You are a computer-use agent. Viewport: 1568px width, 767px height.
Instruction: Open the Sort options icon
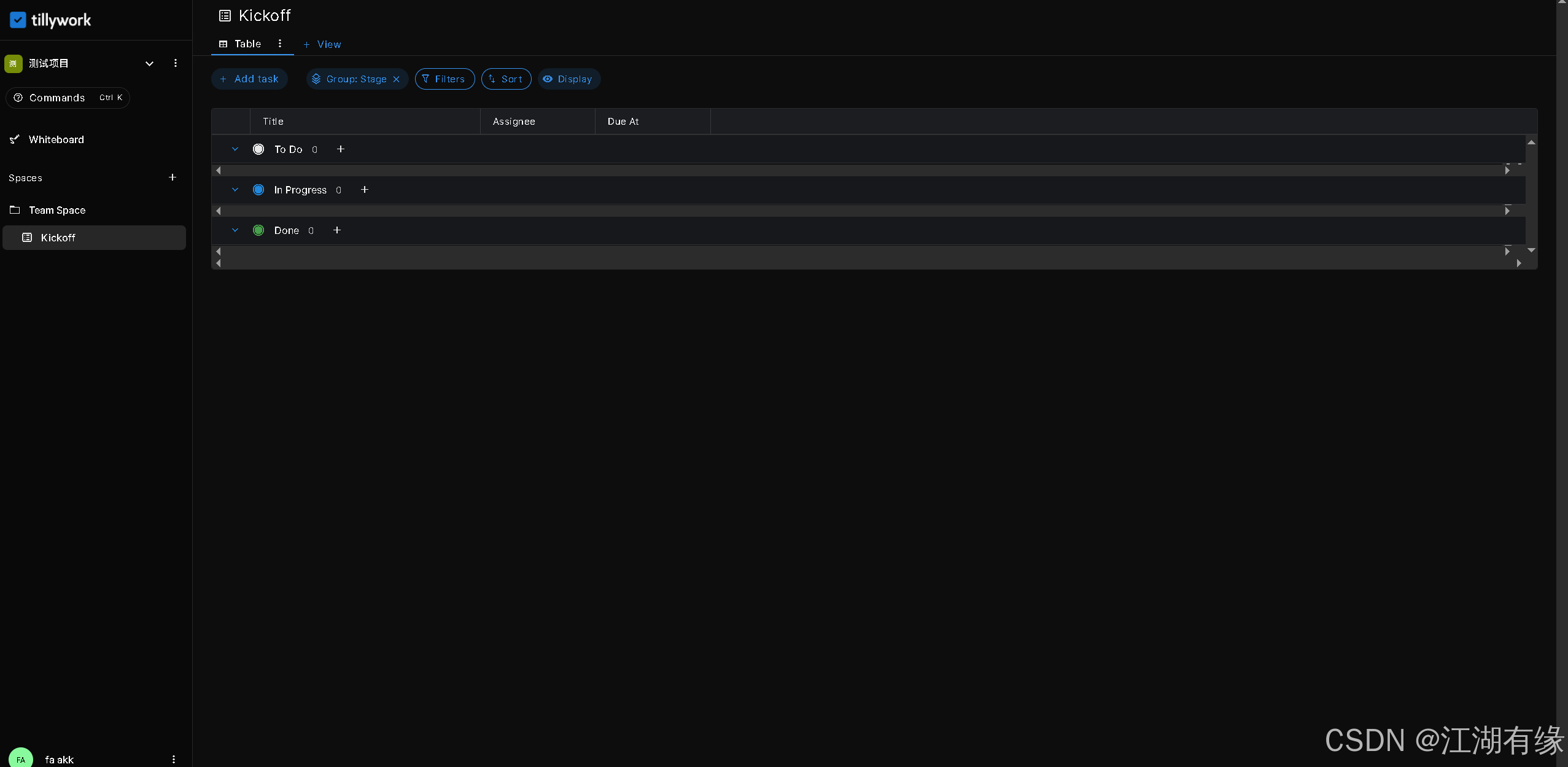492,79
